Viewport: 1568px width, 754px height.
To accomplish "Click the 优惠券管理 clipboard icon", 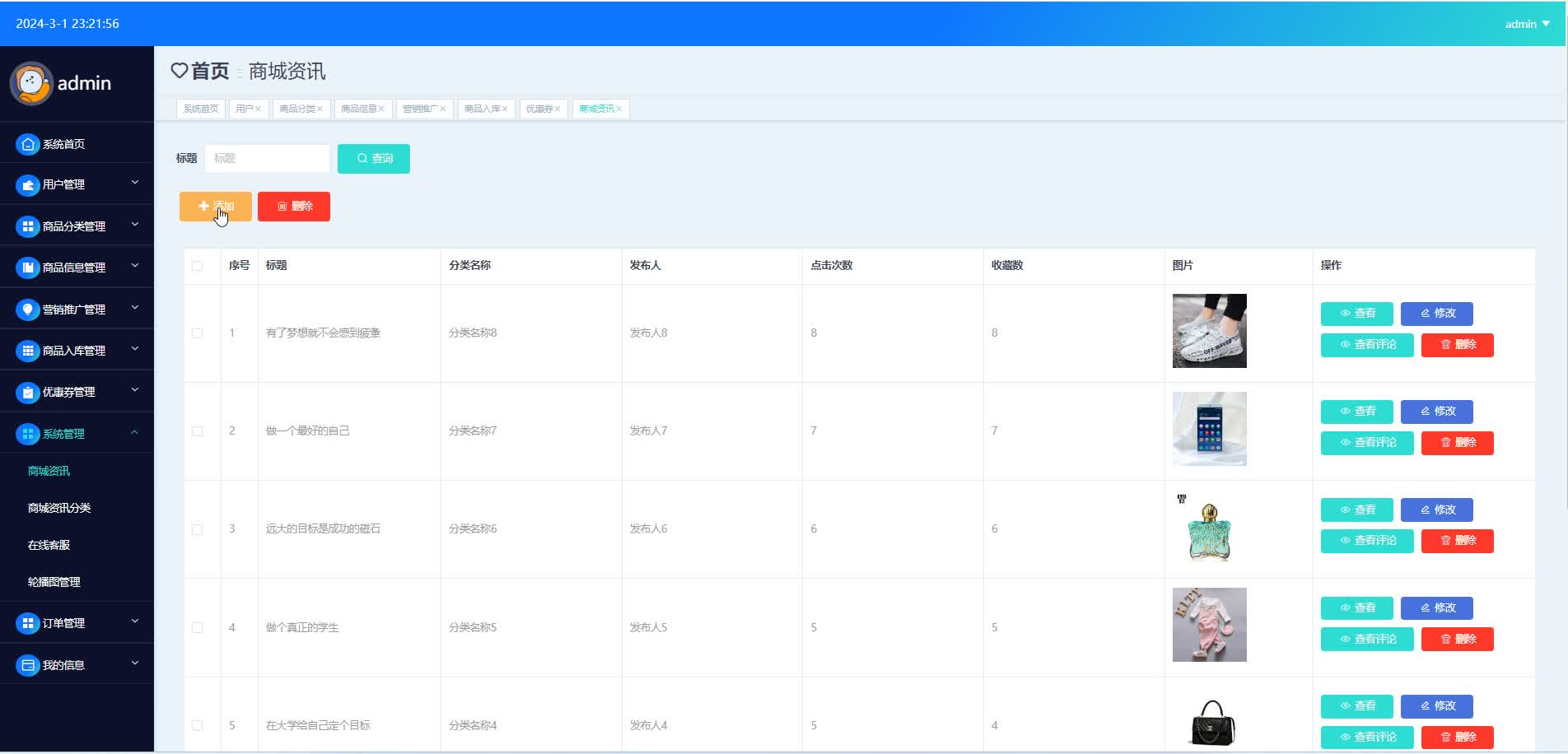I will click(28, 393).
